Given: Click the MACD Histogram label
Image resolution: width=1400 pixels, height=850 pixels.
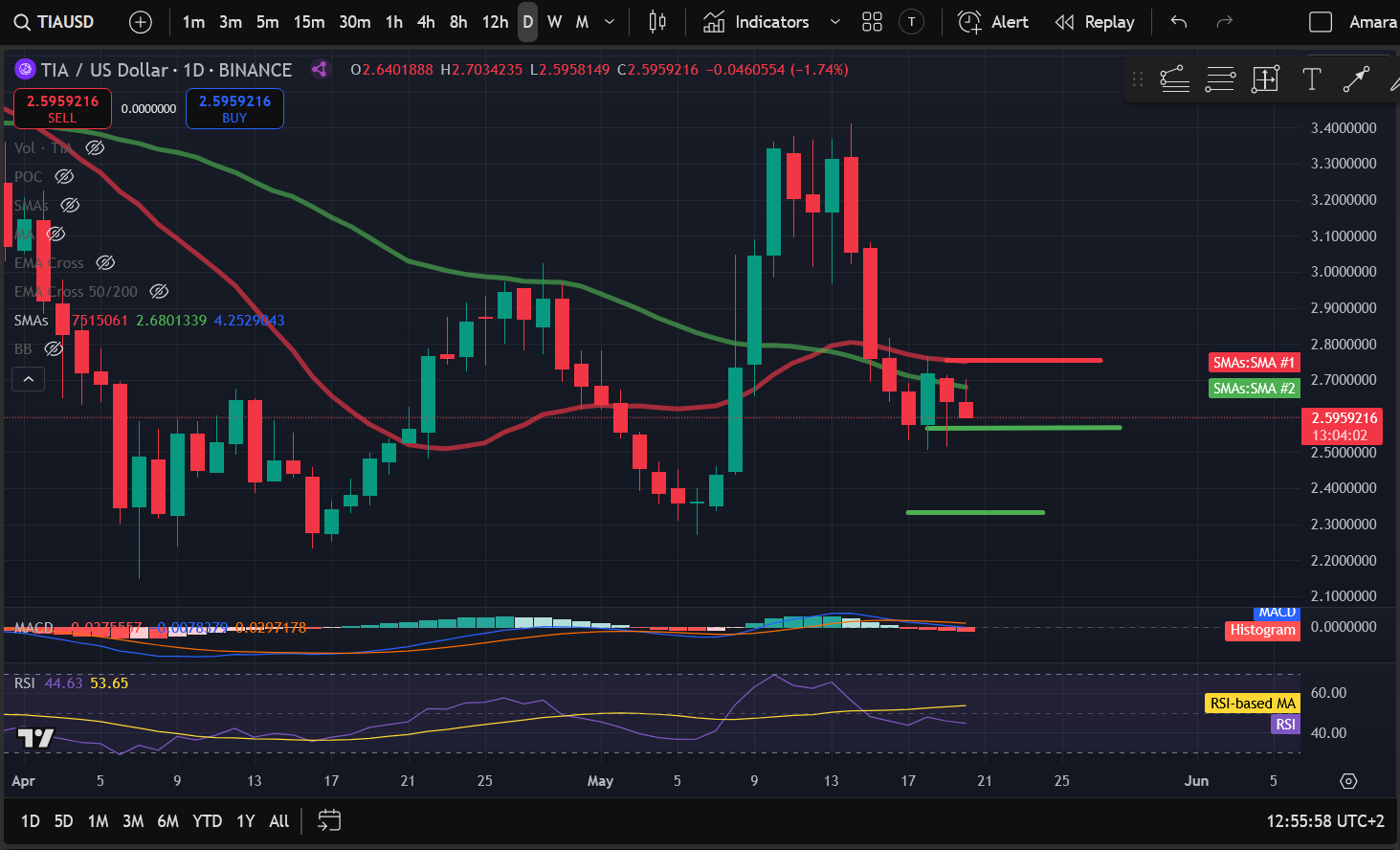Looking at the screenshot, I should (1262, 630).
